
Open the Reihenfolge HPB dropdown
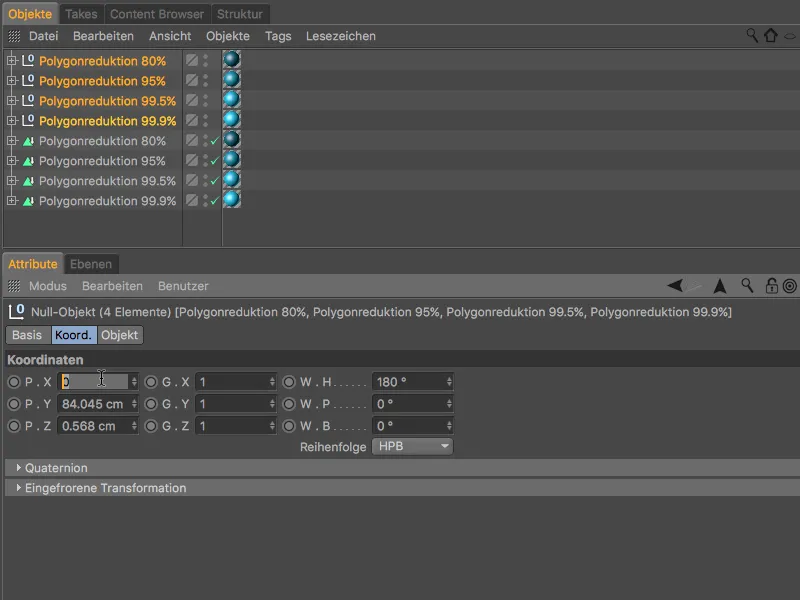[x=412, y=446]
